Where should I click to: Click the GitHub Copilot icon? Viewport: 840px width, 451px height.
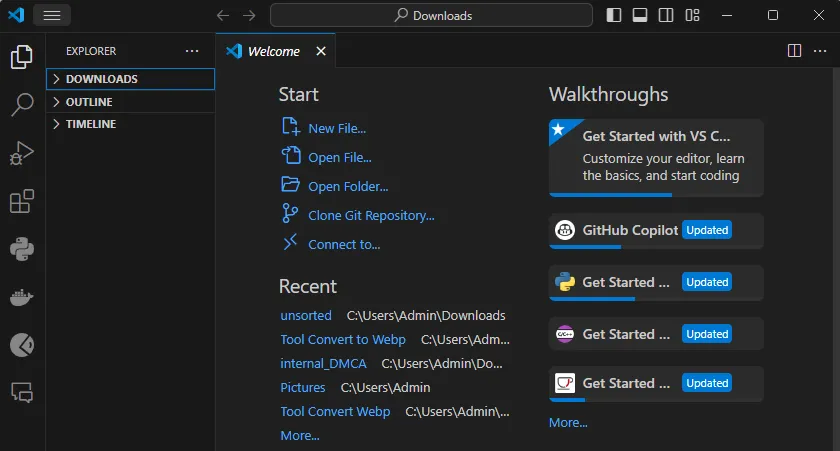click(565, 230)
